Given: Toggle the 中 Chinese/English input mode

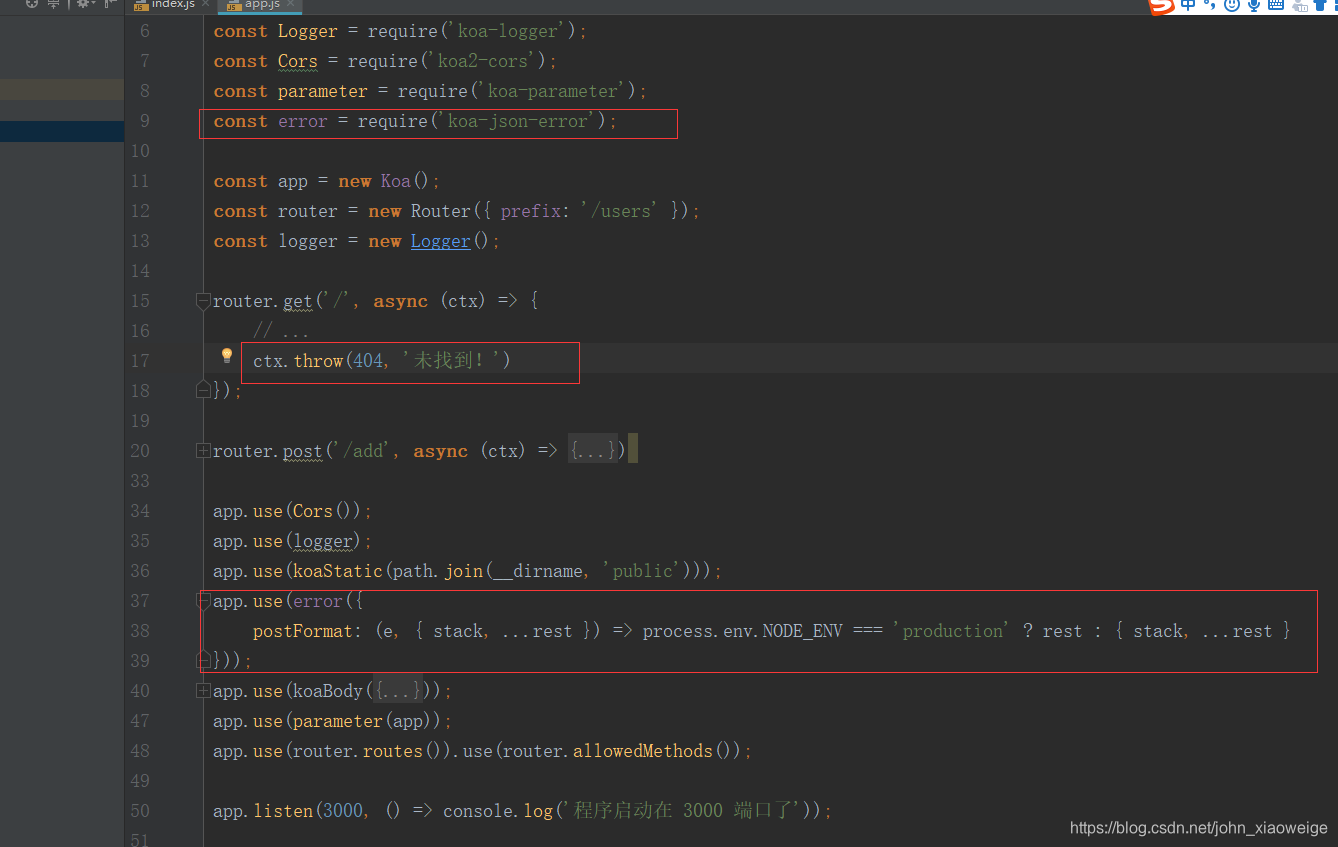Looking at the screenshot, I should (1188, 5).
